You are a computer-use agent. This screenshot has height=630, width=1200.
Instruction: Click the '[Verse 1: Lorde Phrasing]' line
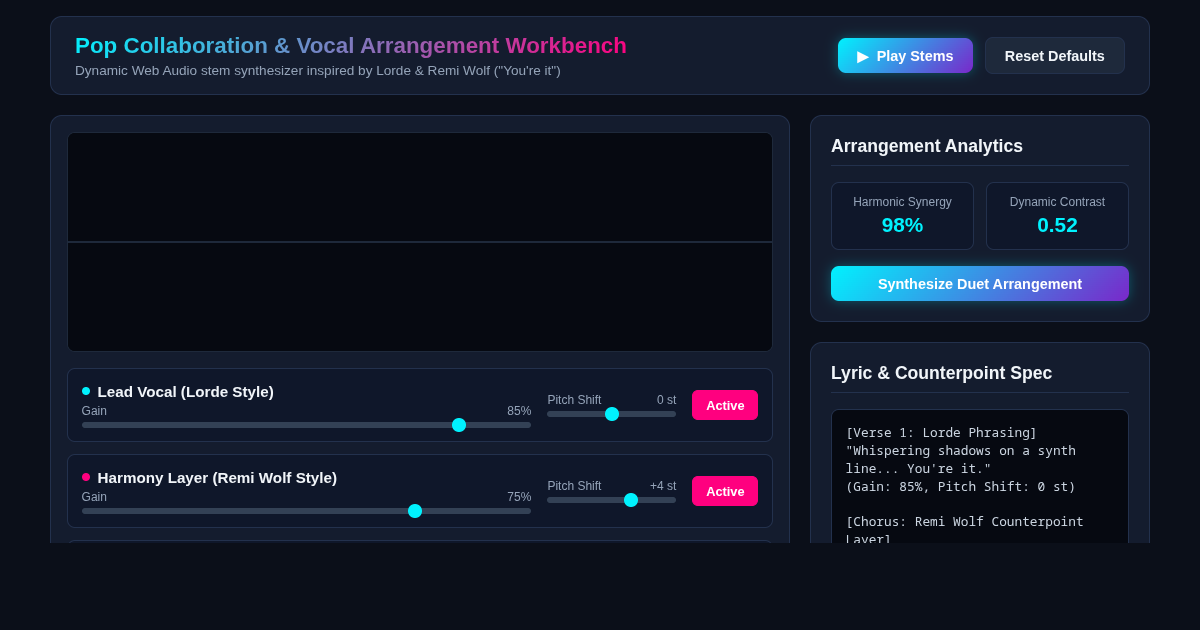pos(941,433)
